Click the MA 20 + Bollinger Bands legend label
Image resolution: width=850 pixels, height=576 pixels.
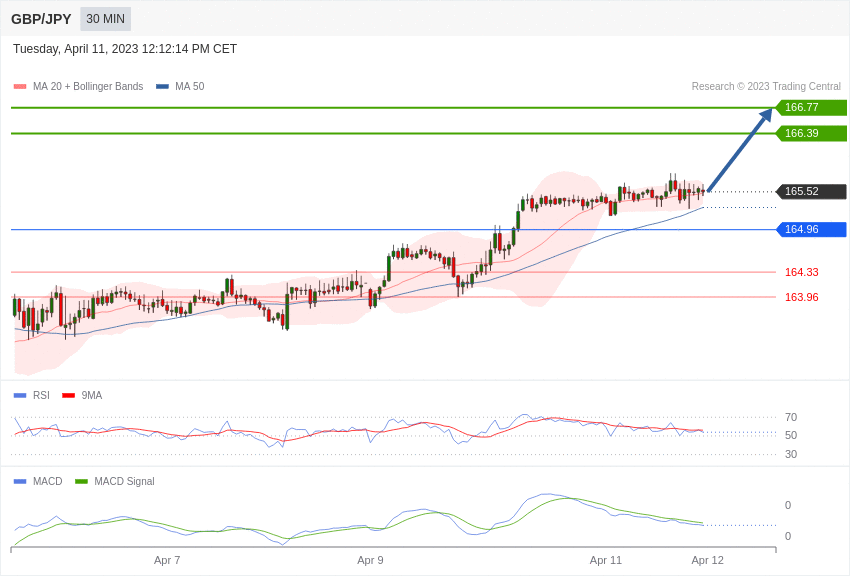click(88, 86)
